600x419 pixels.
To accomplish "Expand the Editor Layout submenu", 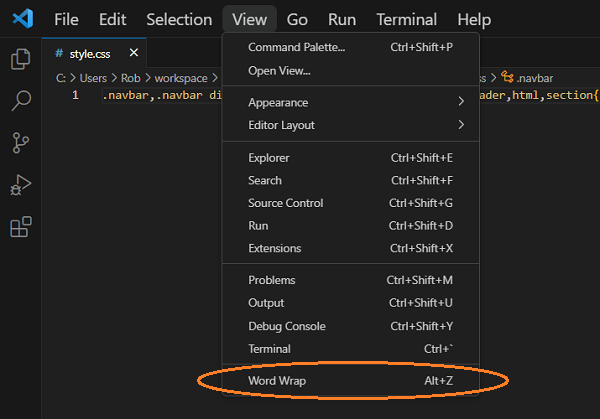I will point(351,125).
